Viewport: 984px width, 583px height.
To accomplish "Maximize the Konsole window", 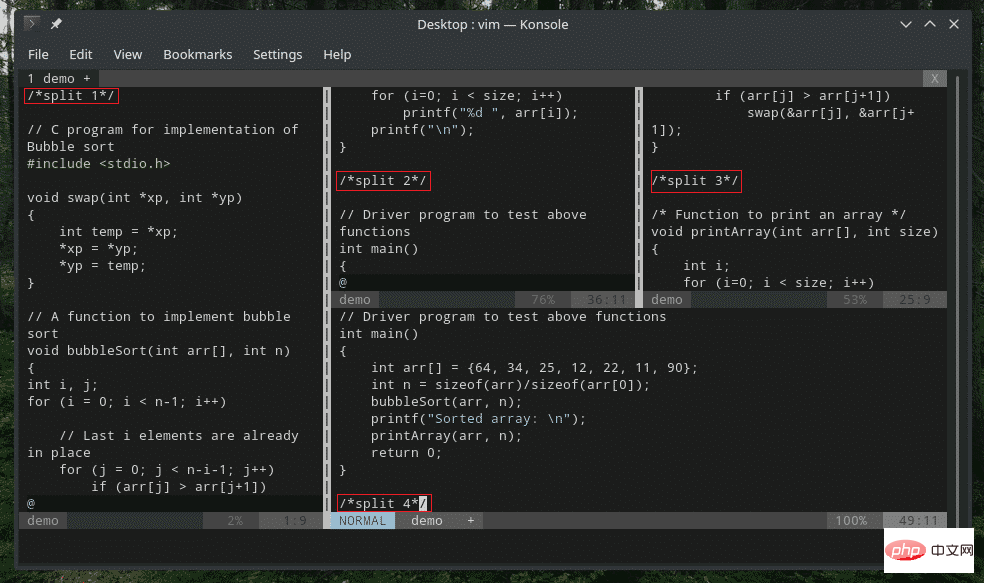I will 930,23.
